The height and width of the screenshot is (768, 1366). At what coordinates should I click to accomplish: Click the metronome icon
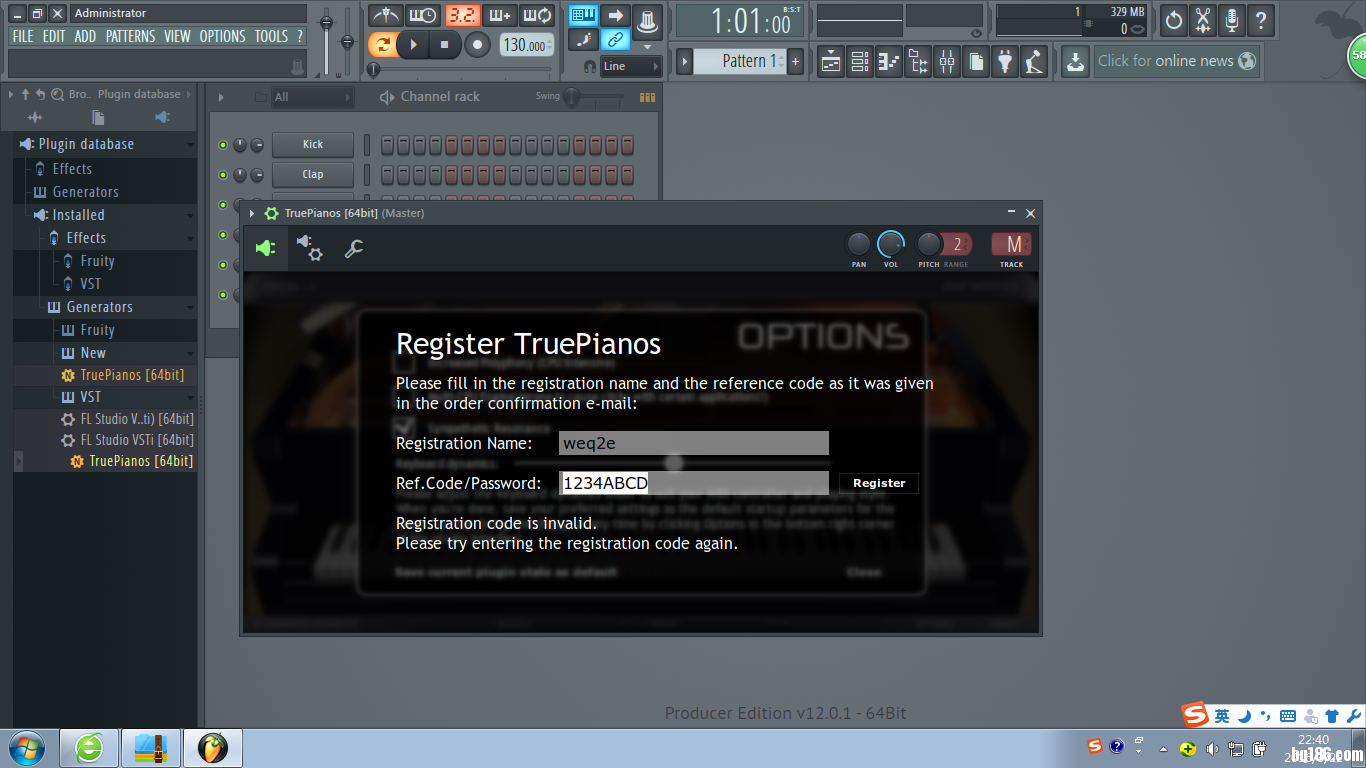pos(385,15)
